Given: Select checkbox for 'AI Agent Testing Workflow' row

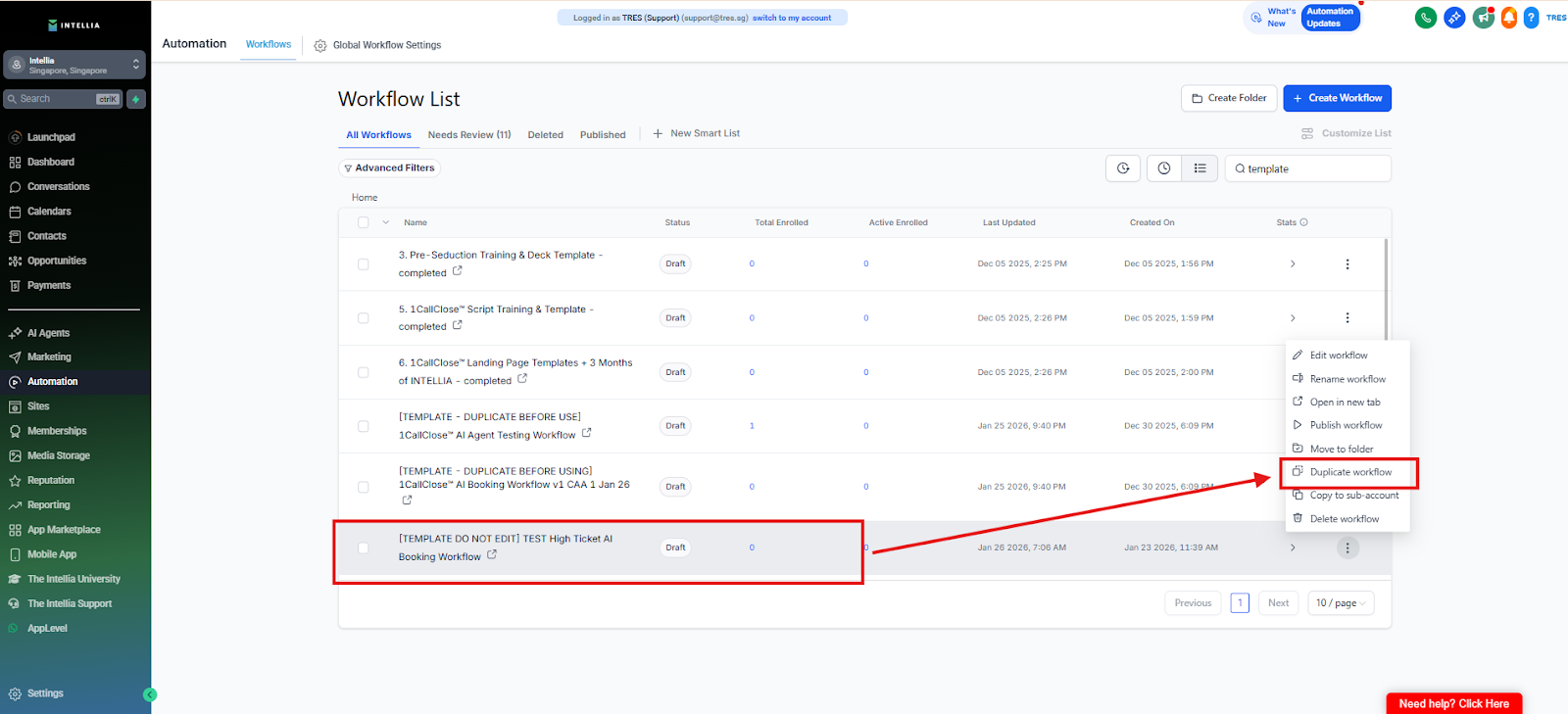Looking at the screenshot, I should point(364,426).
